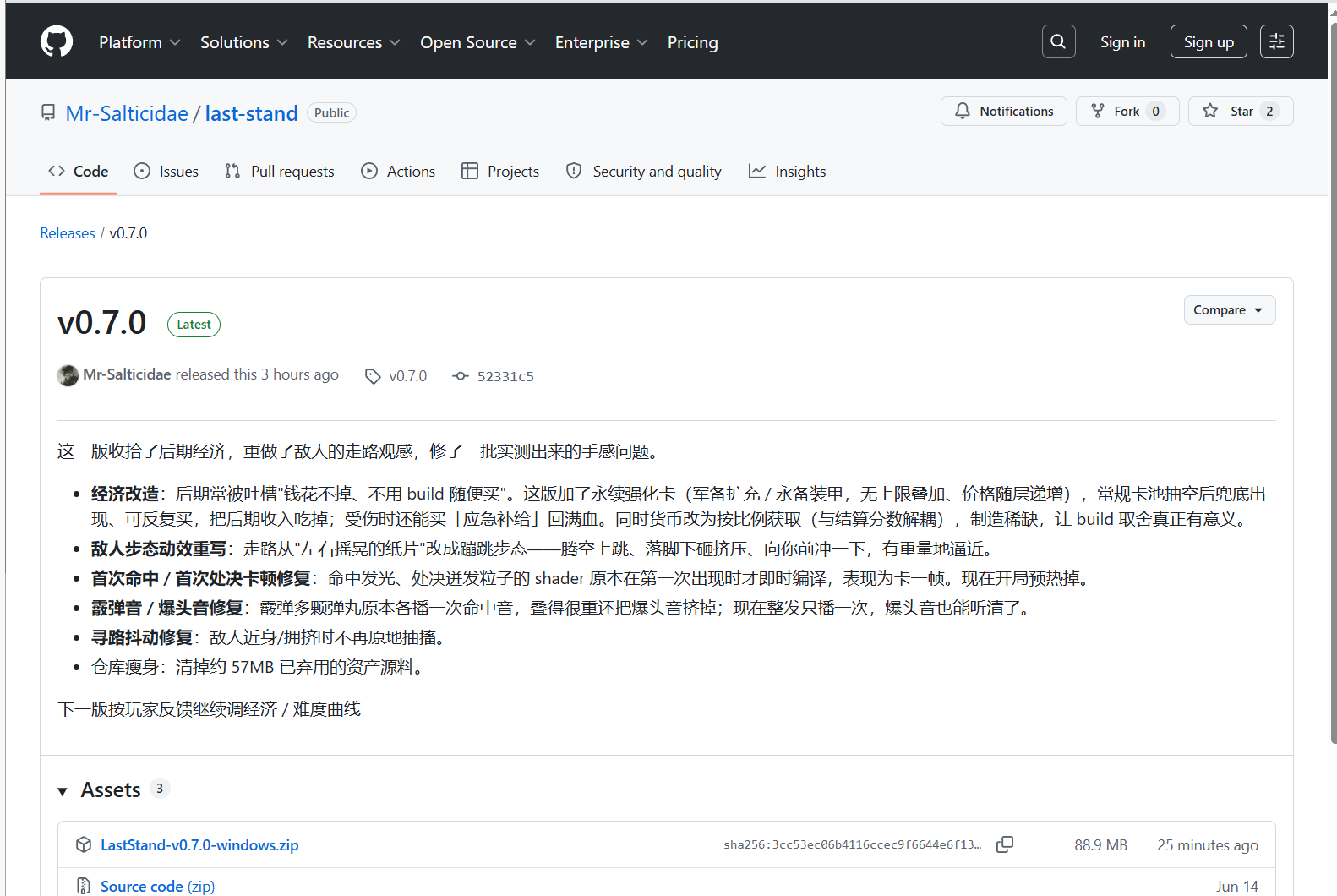1337x896 pixels.
Task: Click the package icon beside LastStand-v0.7.0-windows.zip
Action: point(84,844)
